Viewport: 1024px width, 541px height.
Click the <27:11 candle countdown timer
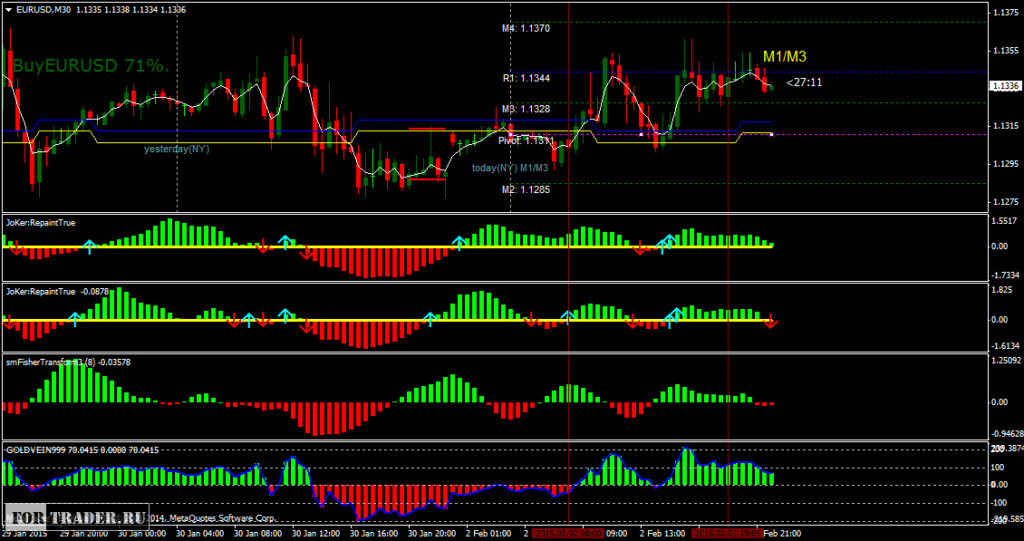[804, 82]
